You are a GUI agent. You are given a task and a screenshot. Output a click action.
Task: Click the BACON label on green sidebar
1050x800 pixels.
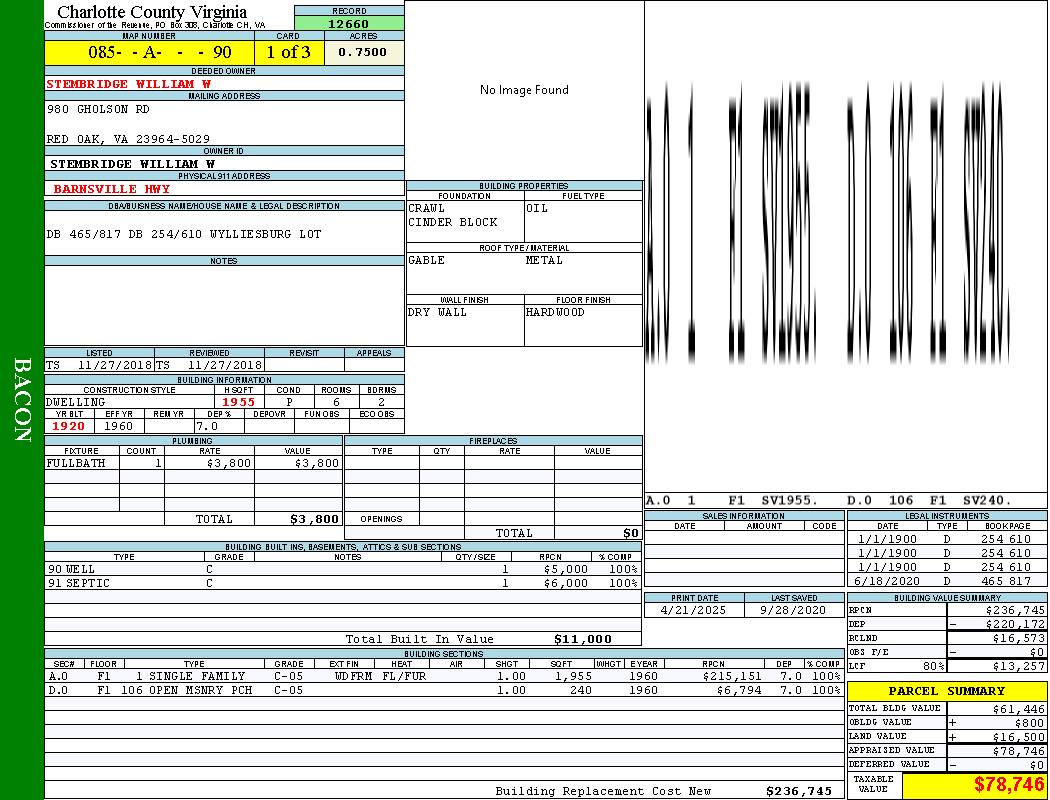click(x=22, y=400)
